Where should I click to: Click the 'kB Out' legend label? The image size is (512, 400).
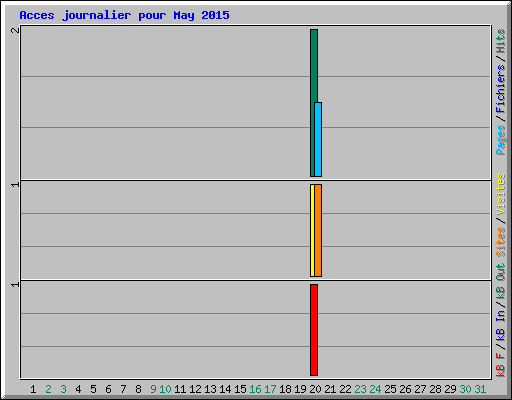[x=501, y=282]
